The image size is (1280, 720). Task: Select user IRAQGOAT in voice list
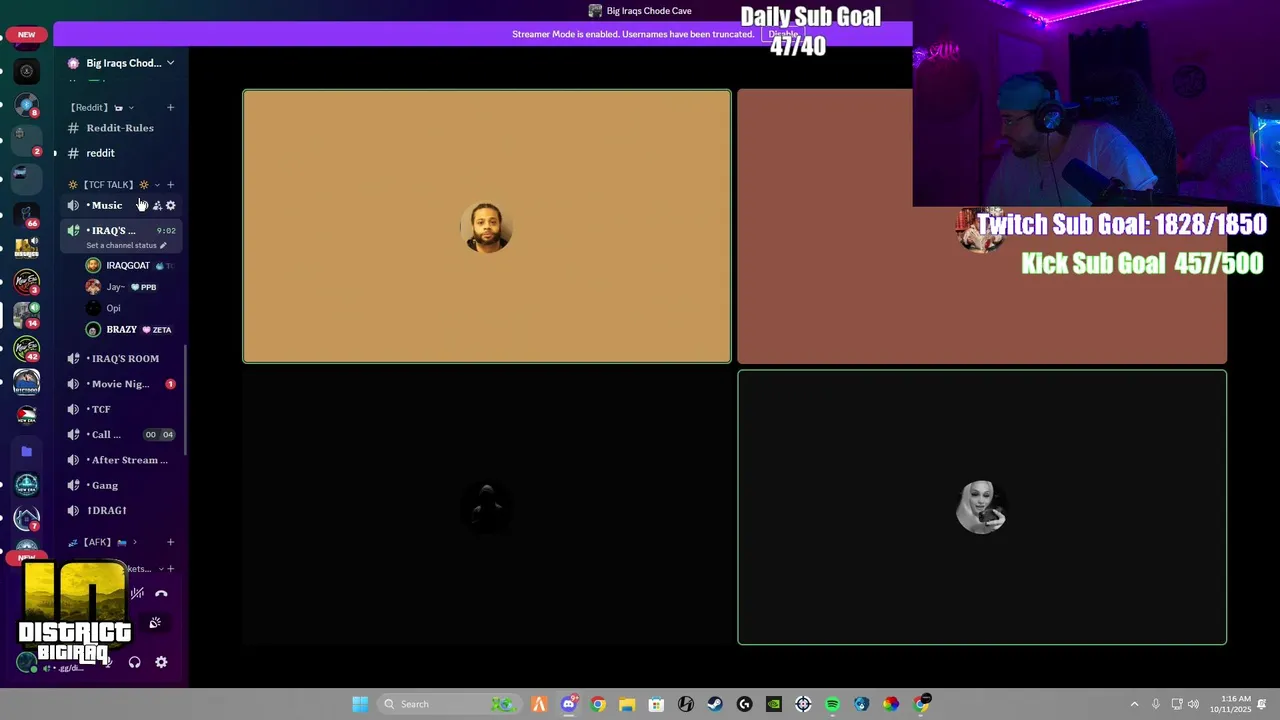click(130, 266)
